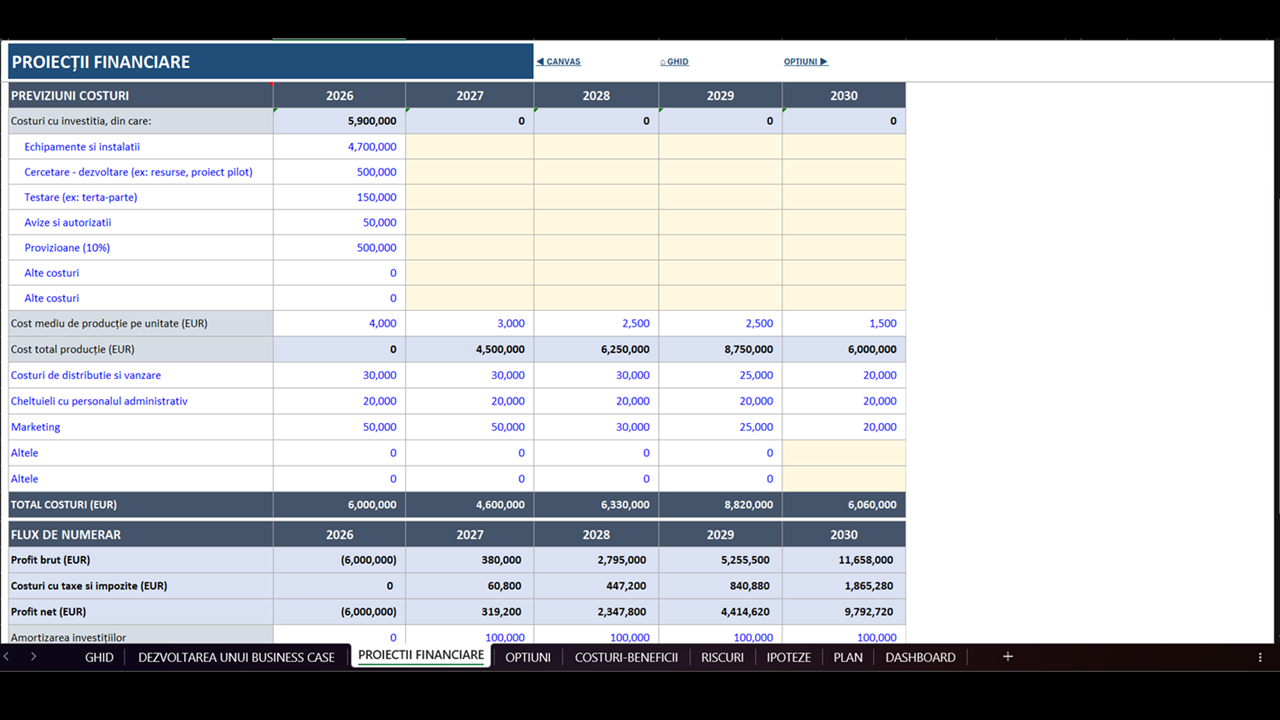The image size is (1280, 720).
Task: Select 2029 Profit net value 4,414,620
Action: (720, 612)
